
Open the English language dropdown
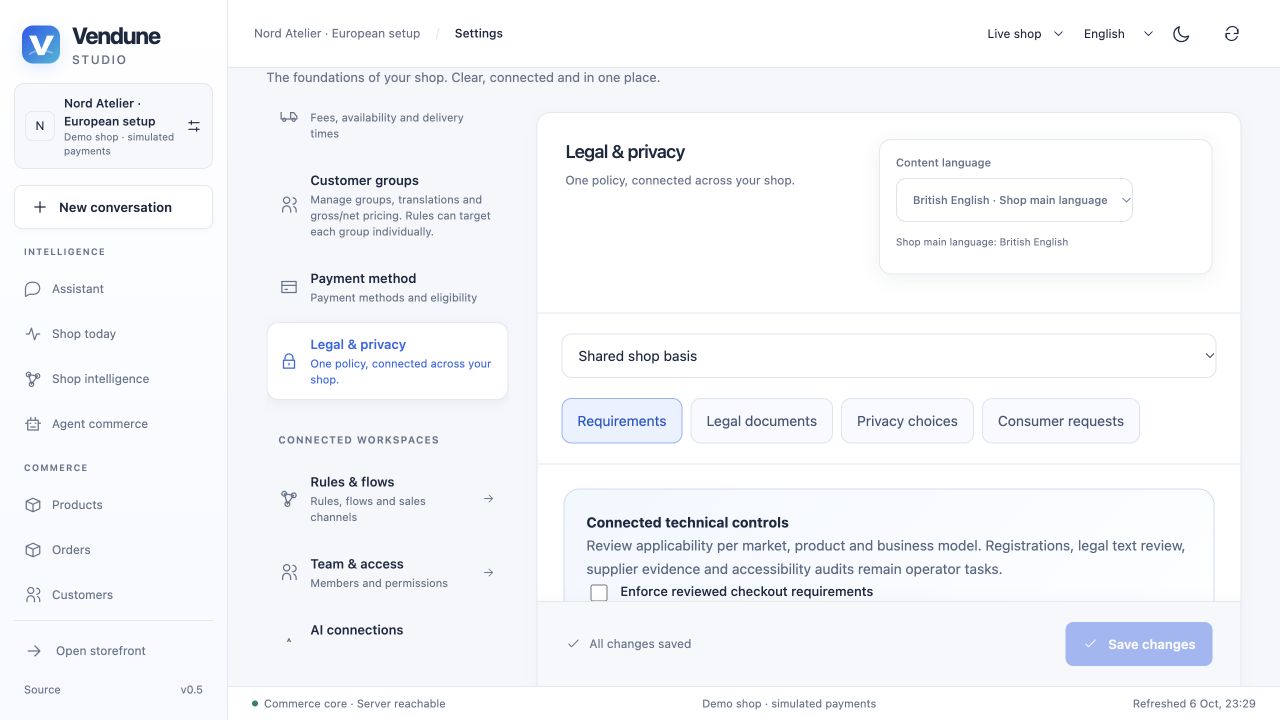1118,34
